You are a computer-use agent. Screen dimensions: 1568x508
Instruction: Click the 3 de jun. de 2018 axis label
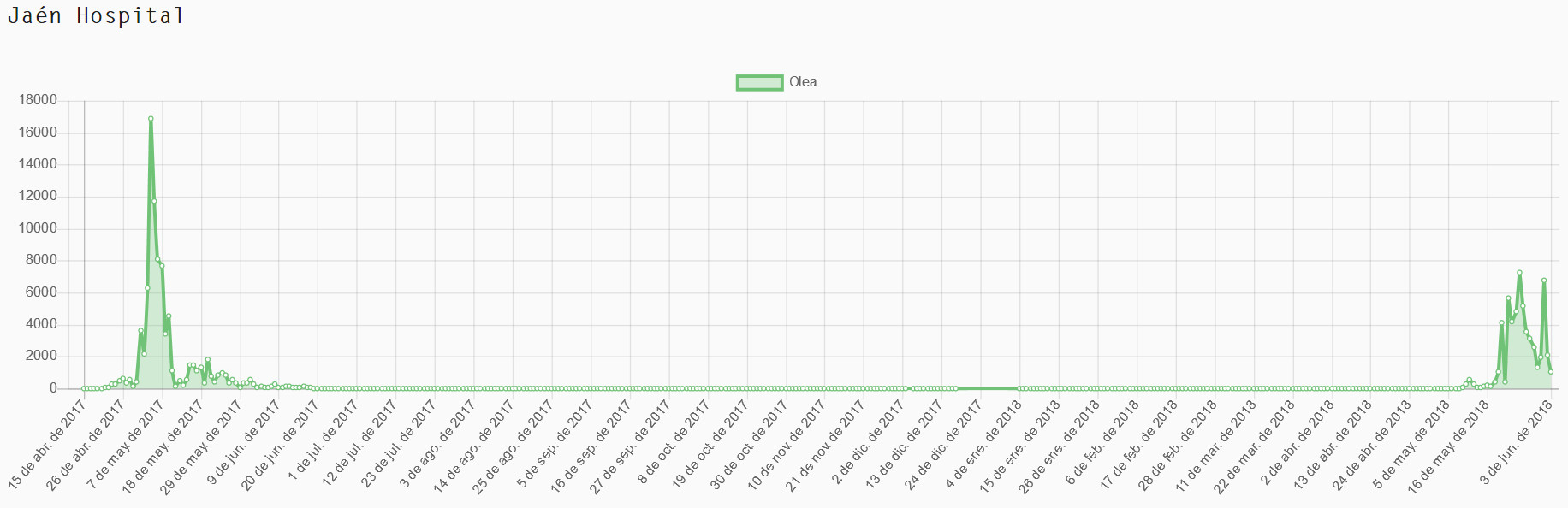point(1517,442)
